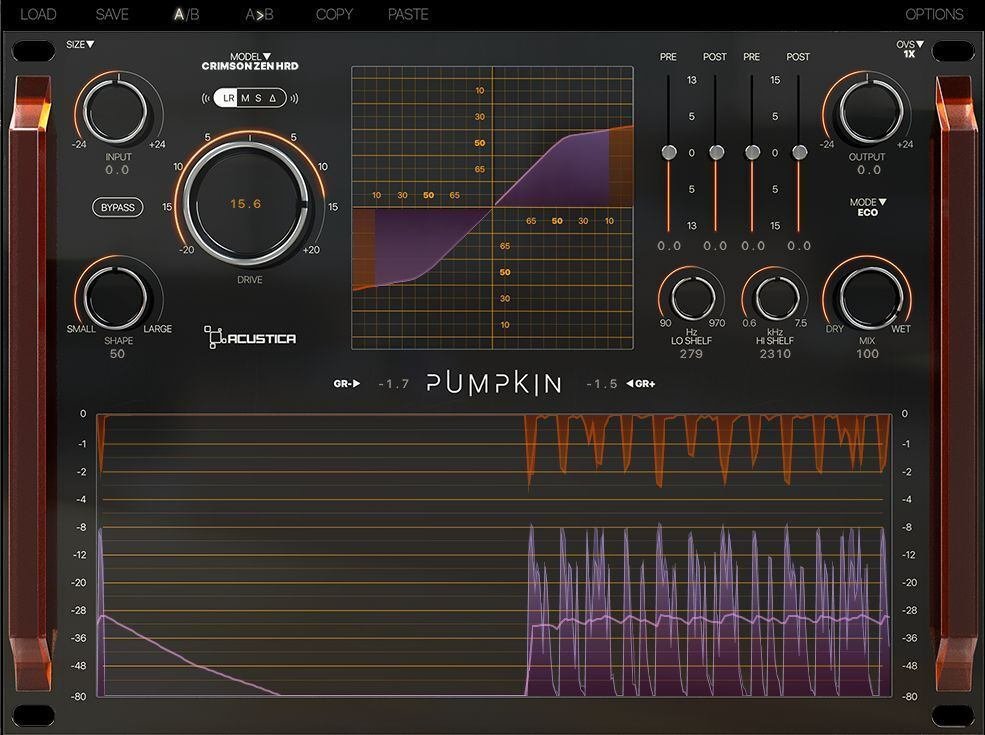The height and width of the screenshot is (735, 985).
Task: Click the transfer curve graph display
Action: [492, 207]
